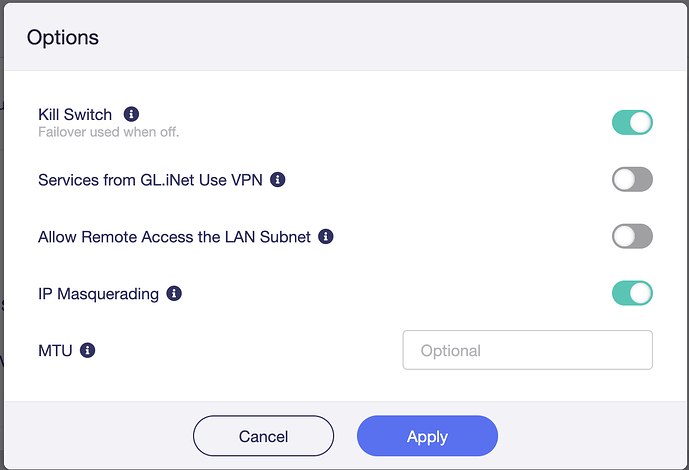
Task: Click the info icon beside Kill Switch
Action: click(131, 114)
